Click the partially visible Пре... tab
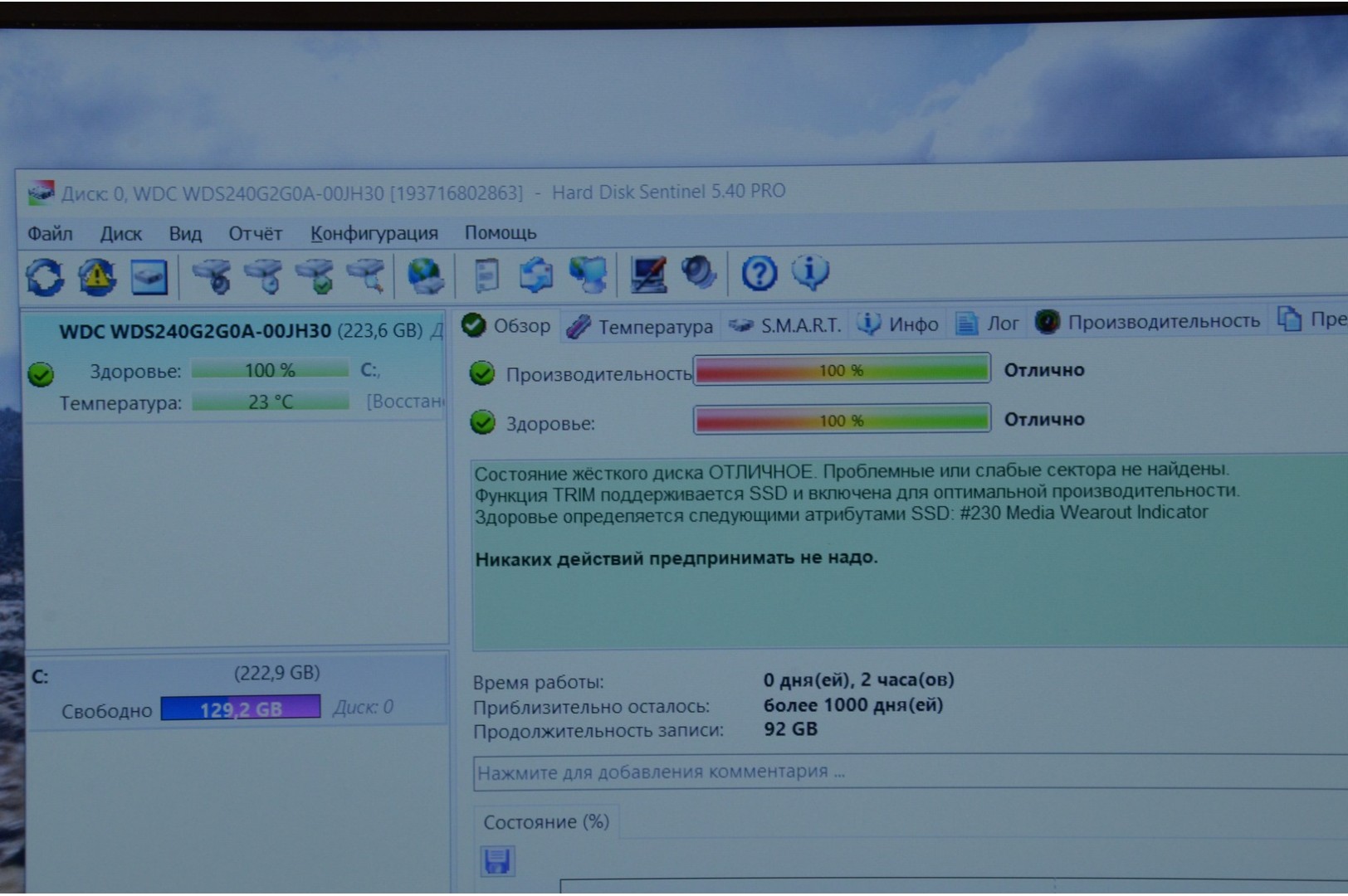 click(1311, 319)
